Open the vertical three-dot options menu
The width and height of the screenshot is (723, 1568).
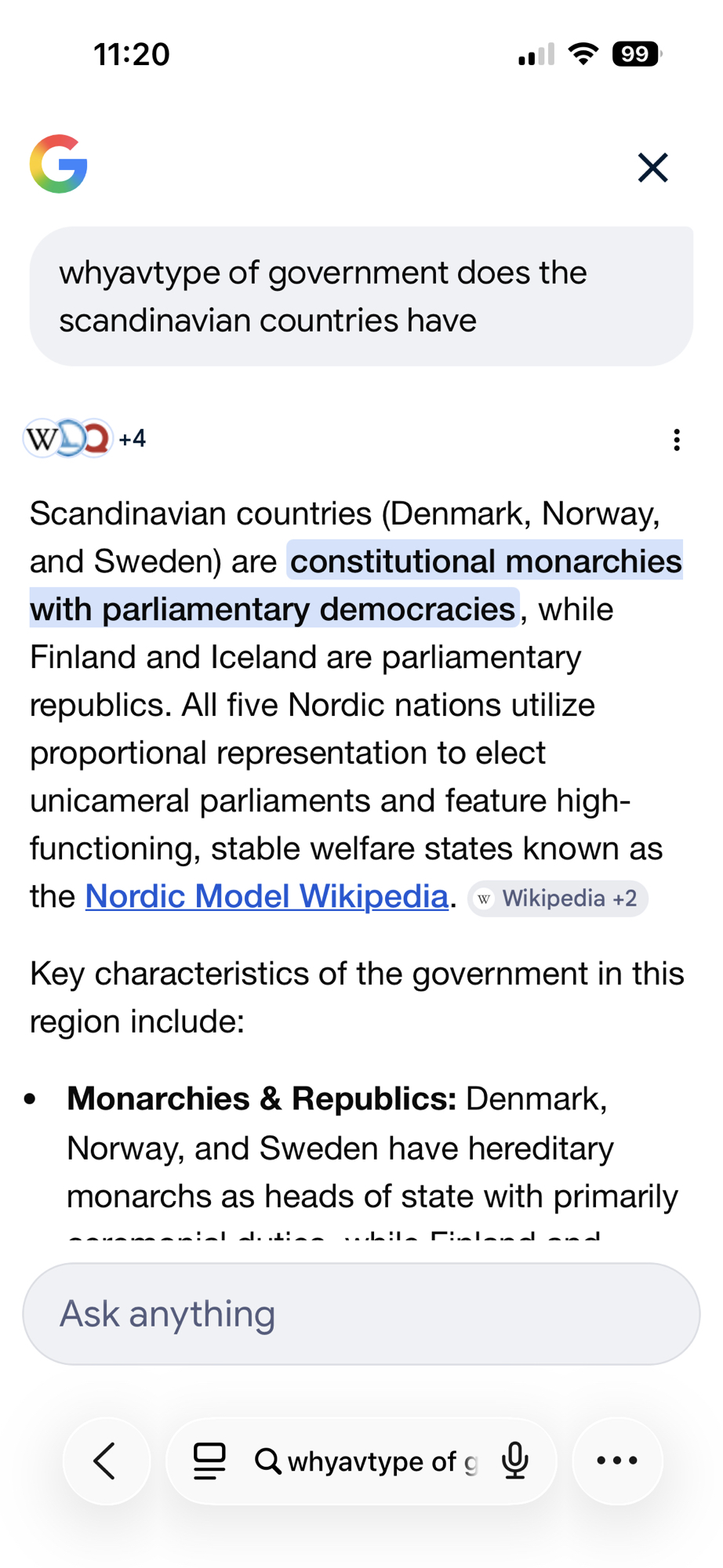click(x=676, y=440)
